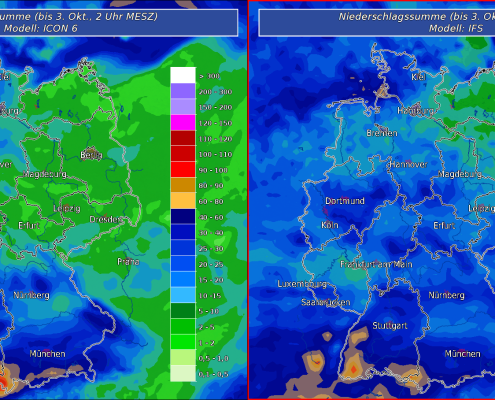Viewport: 495px width, 400px height.
Task: Click 'München' on the IFS map
Action: pyautogui.click(x=463, y=354)
